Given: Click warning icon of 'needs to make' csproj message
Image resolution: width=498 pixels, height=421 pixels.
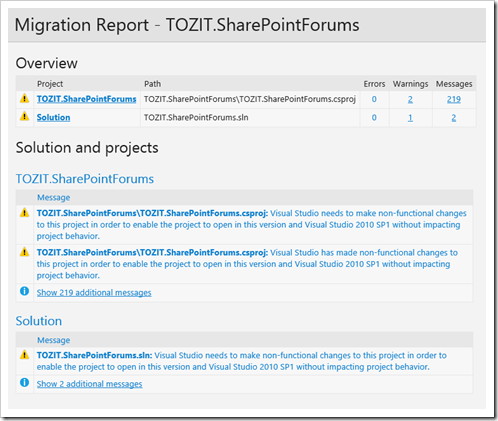Looking at the screenshot, I should (x=24, y=213).
